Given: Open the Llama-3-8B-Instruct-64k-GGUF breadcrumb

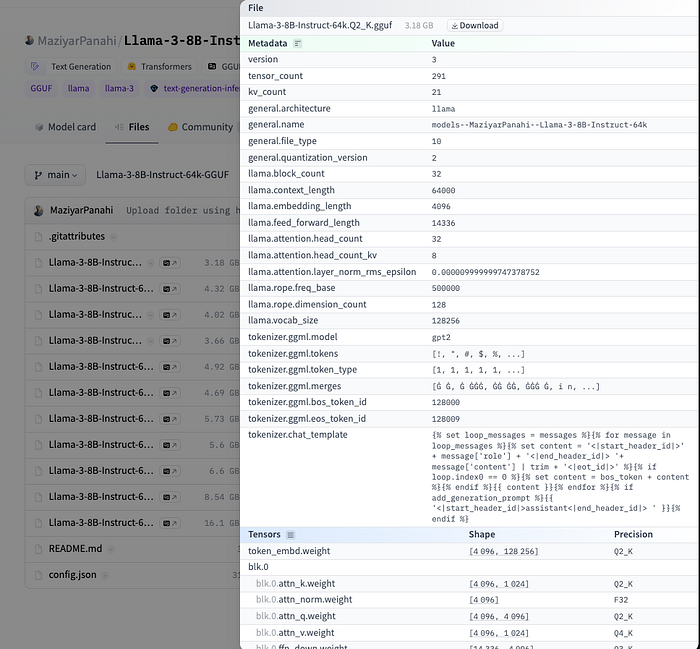Looking at the screenshot, I should tap(162, 175).
